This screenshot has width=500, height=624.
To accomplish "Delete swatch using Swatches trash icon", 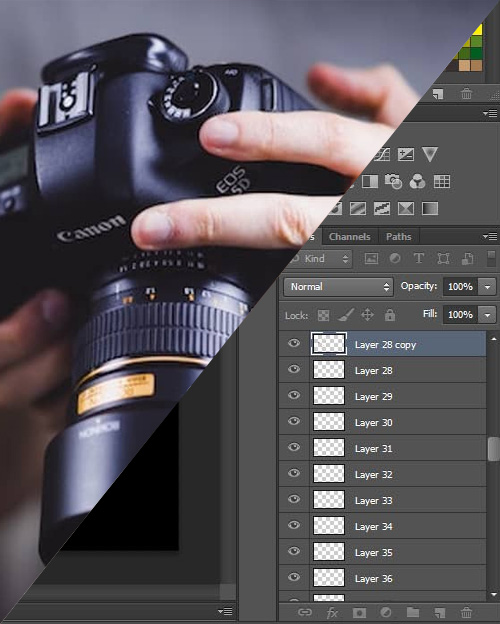I will [x=466, y=94].
